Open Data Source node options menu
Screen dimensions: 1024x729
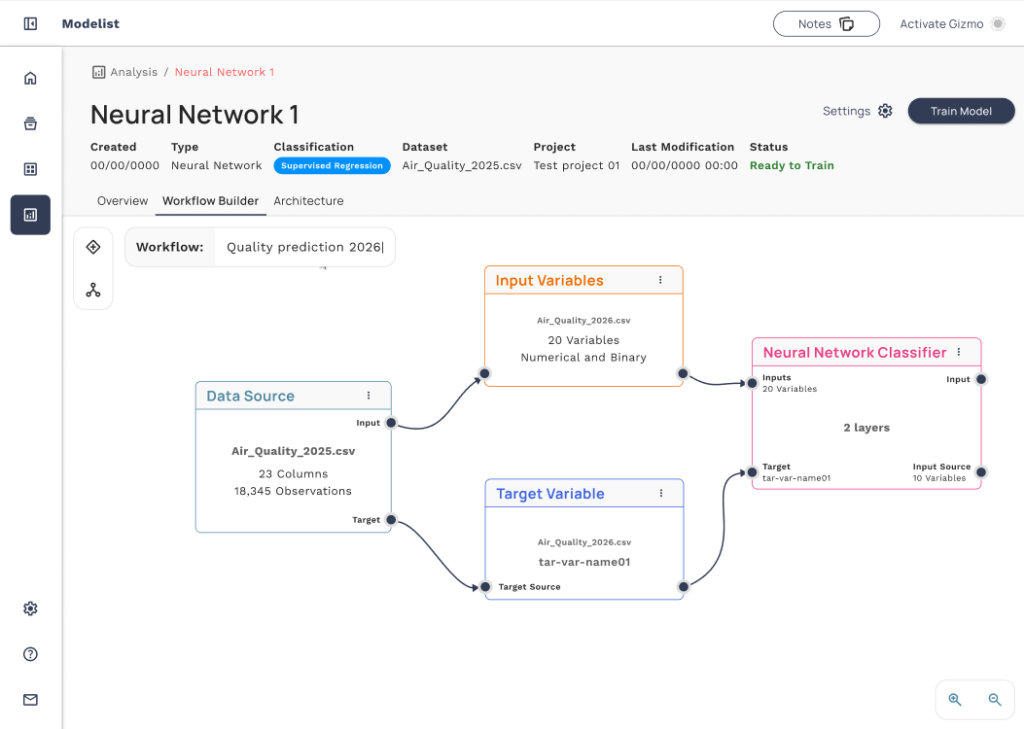tap(368, 396)
